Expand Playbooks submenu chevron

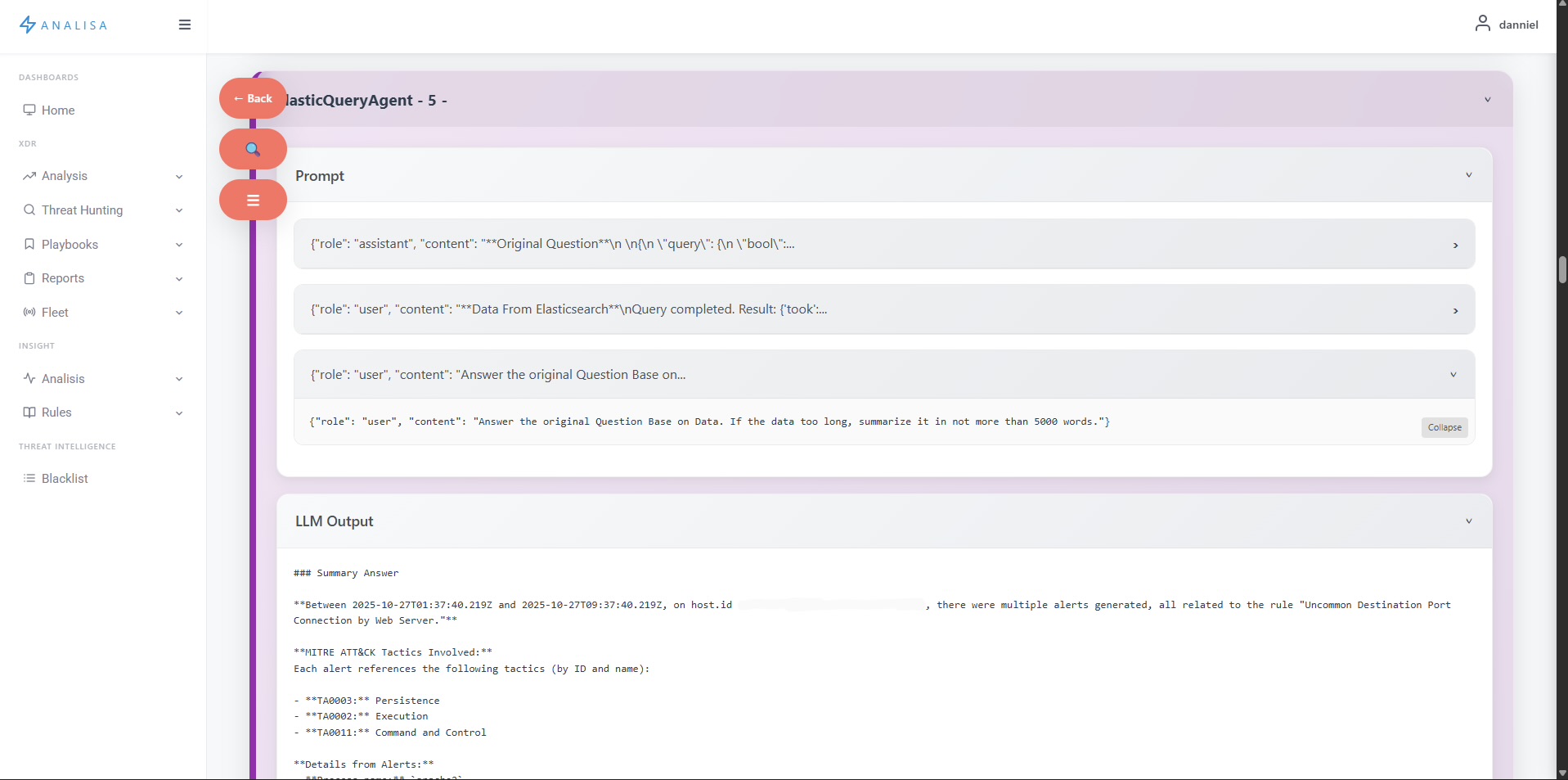[x=179, y=245]
